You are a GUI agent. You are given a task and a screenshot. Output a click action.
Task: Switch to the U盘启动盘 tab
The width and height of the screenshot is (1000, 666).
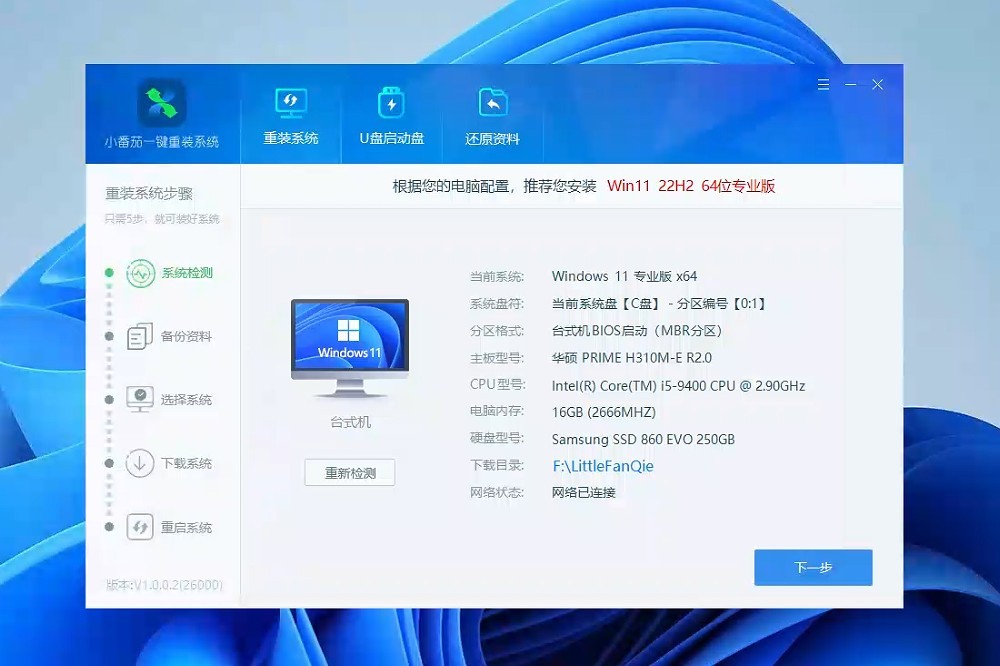pos(390,115)
